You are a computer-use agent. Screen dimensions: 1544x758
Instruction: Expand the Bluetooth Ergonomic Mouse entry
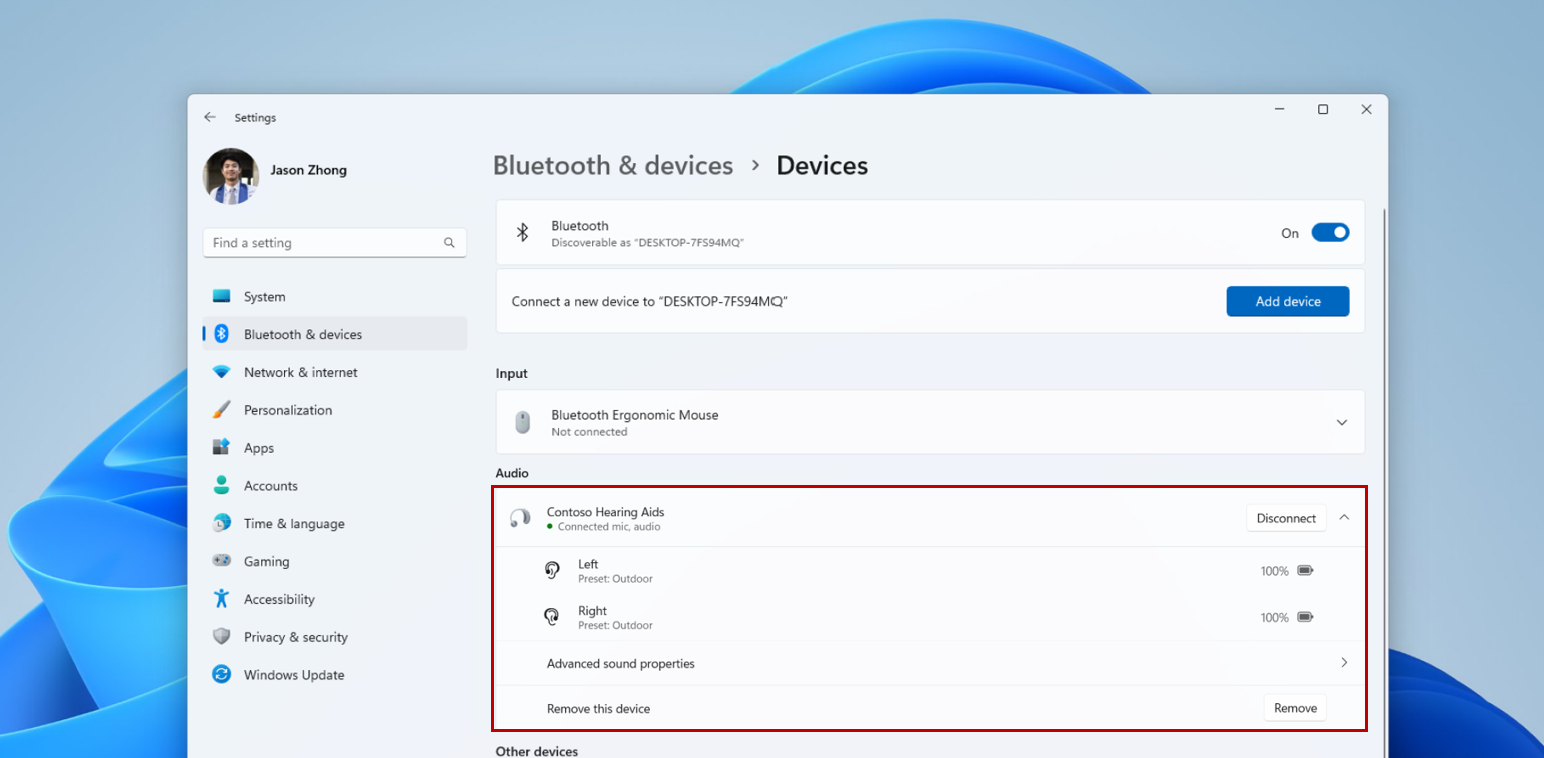[1342, 422]
